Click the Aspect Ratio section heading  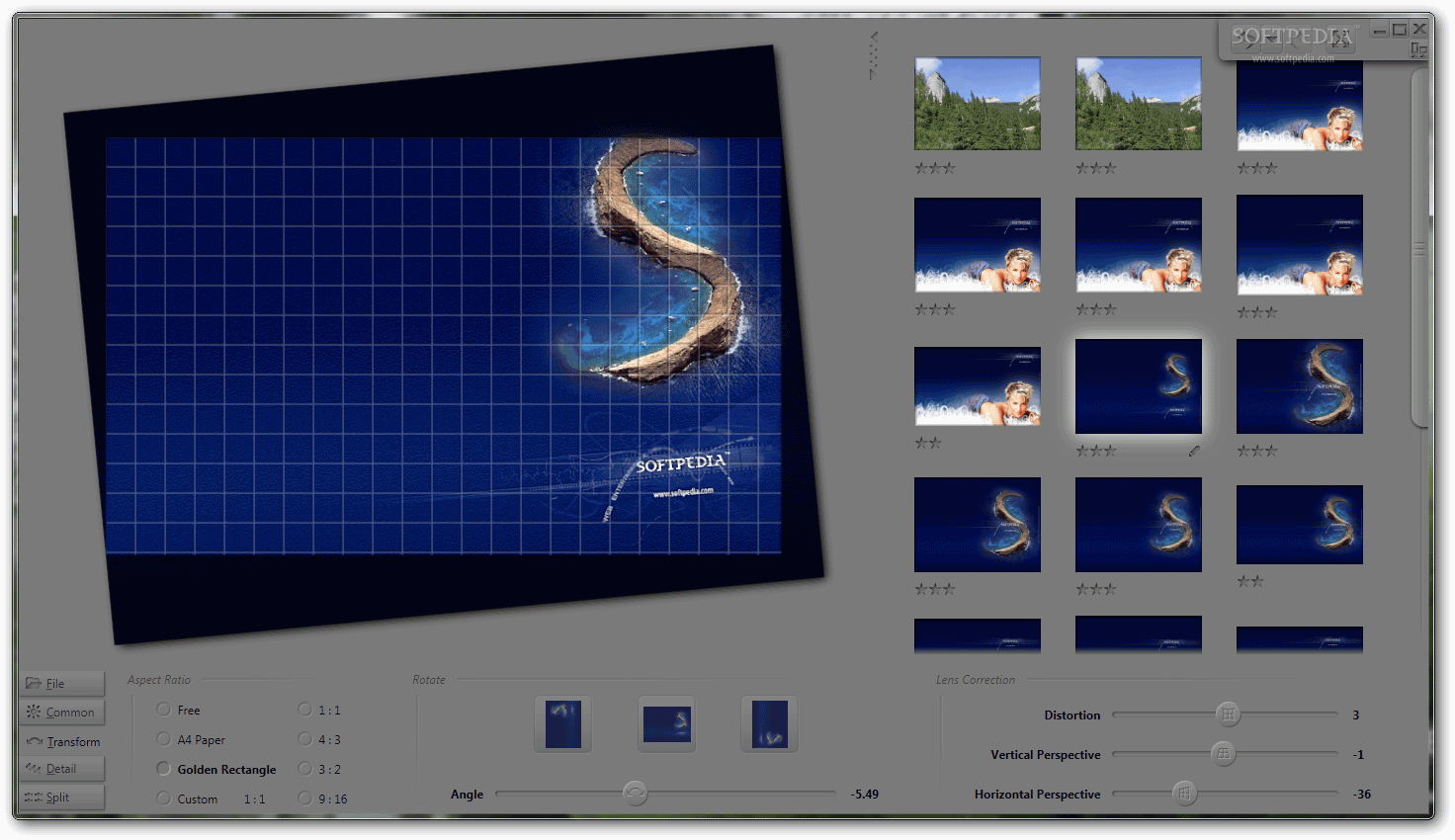click(x=159, y=680)
